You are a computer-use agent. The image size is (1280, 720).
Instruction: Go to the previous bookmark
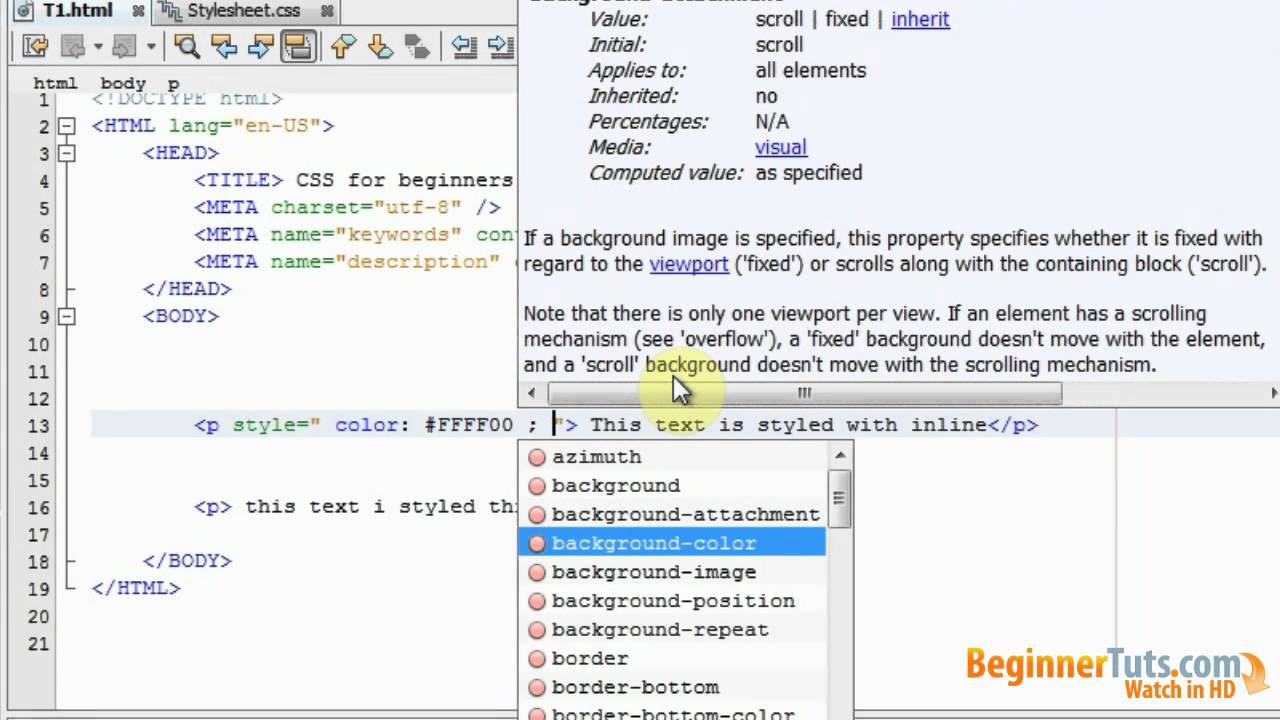click(x=343, y=46)
